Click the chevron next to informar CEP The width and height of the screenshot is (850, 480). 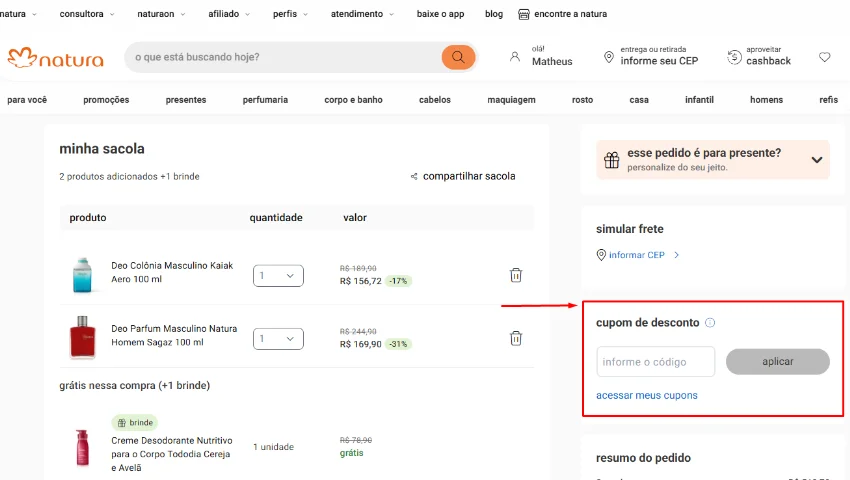(676, 255)
